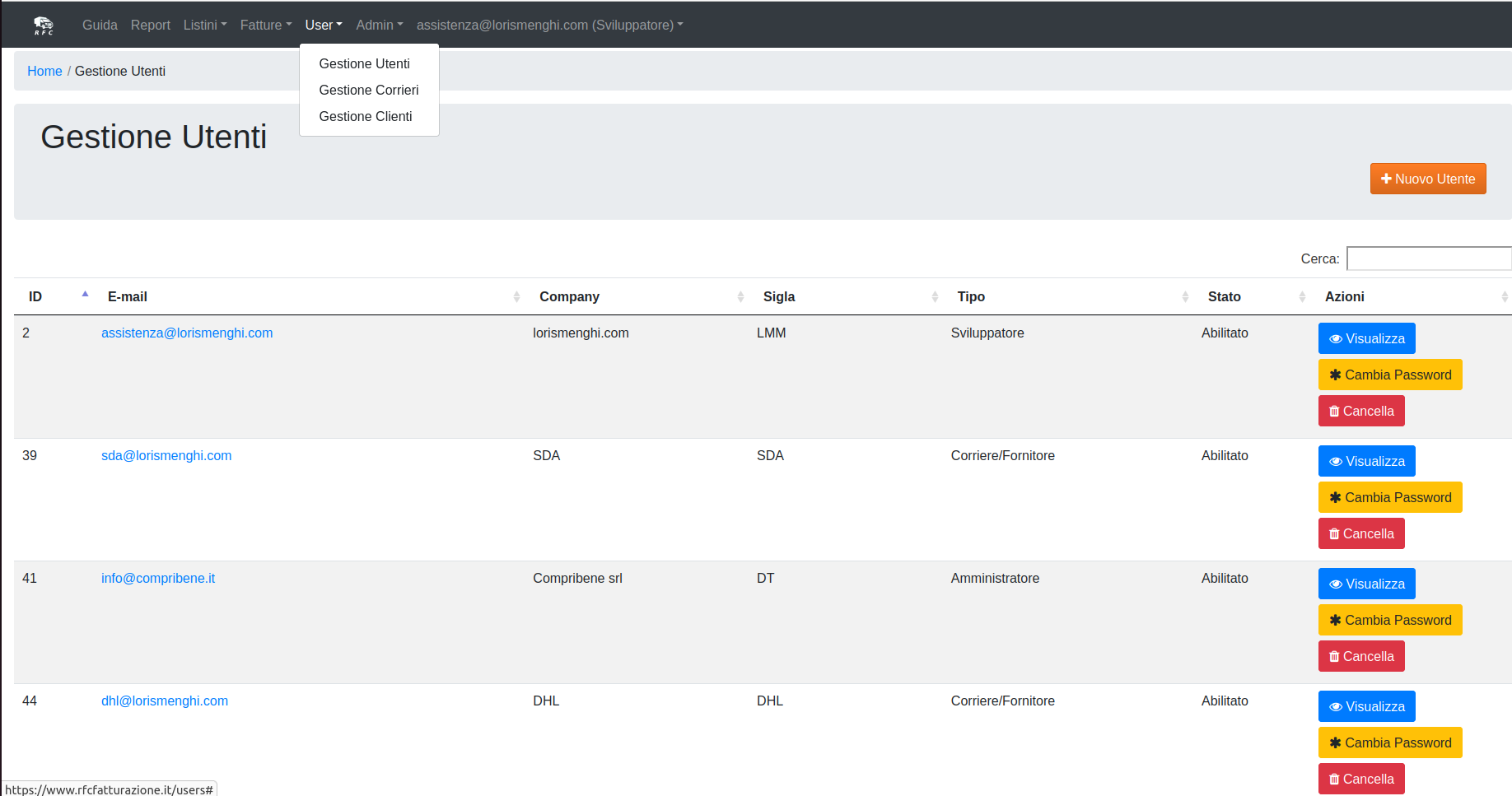Sort table by Stato column
1512x796 pixels.
[x=1224, y=296]
